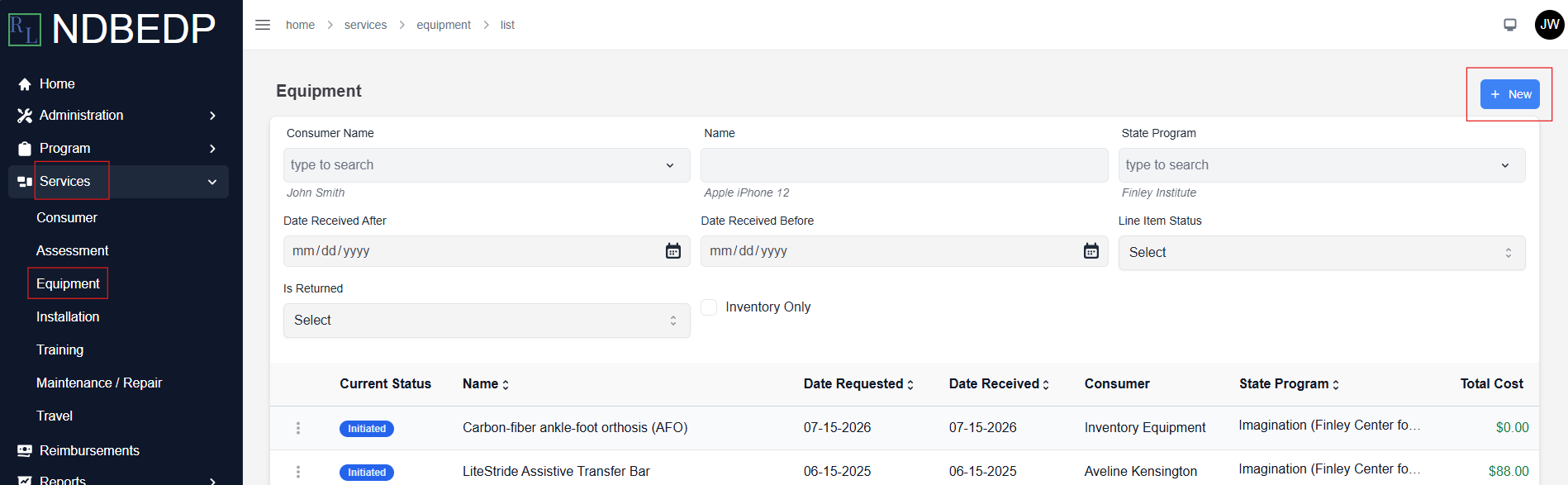Click the equipment Name filter field
Image resolution: width=1568 pixels, height=485 pixels.
point(905,165)
